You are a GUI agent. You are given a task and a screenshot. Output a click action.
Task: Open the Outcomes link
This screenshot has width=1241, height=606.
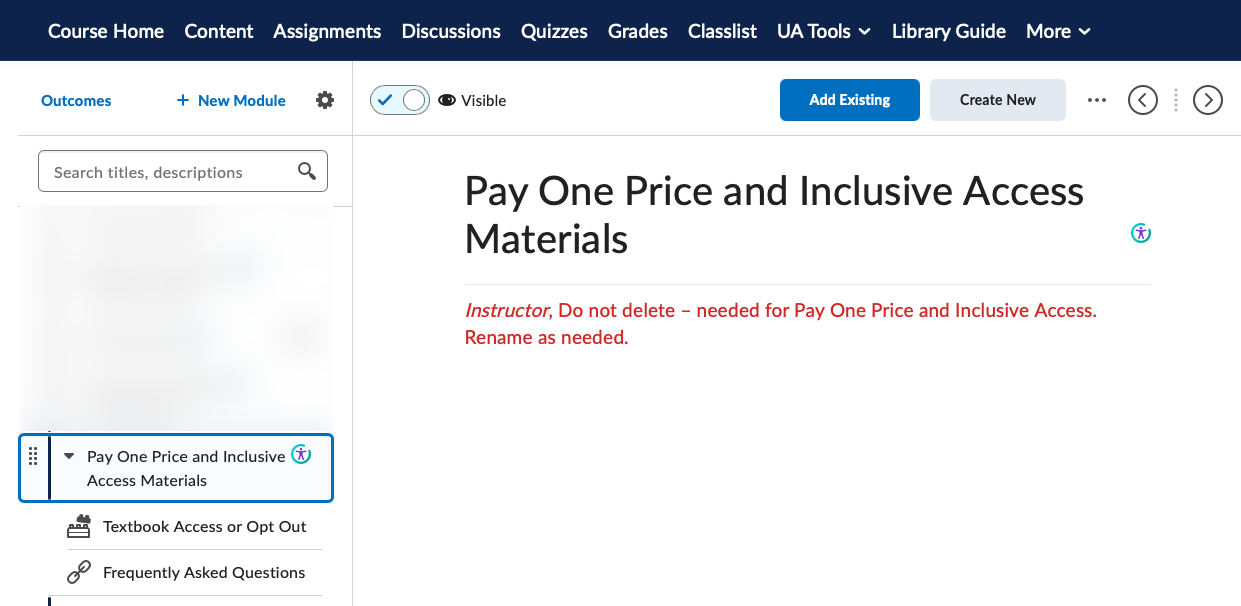[76, 100]
